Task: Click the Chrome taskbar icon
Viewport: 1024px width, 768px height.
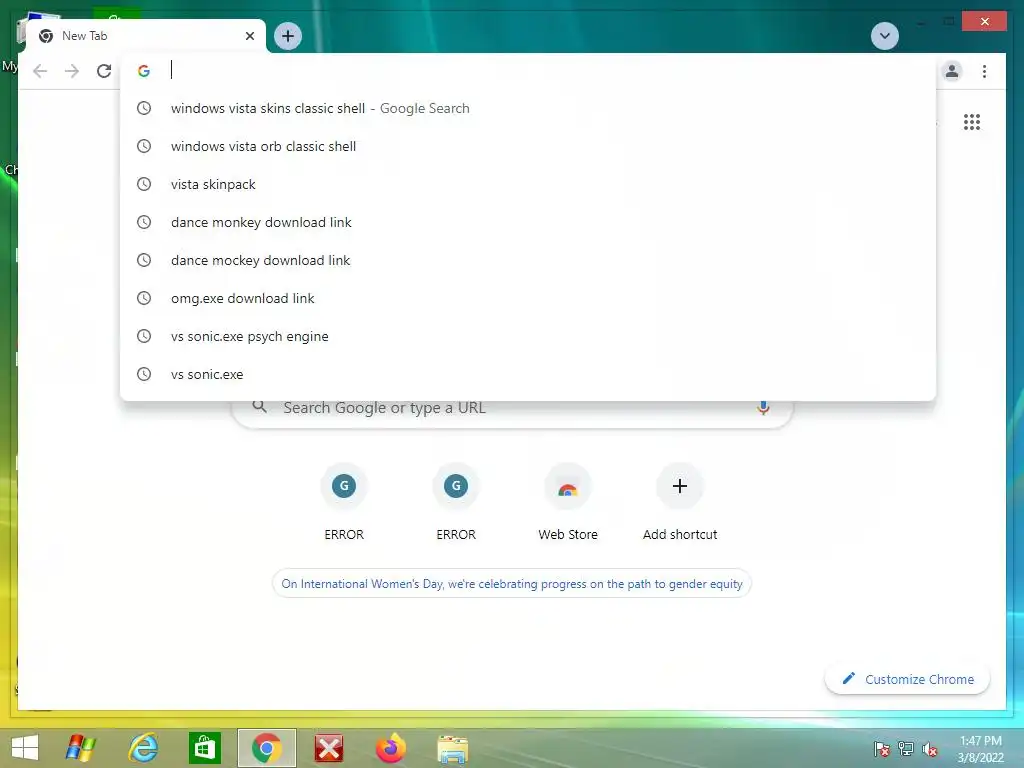Action: [266, 748]
